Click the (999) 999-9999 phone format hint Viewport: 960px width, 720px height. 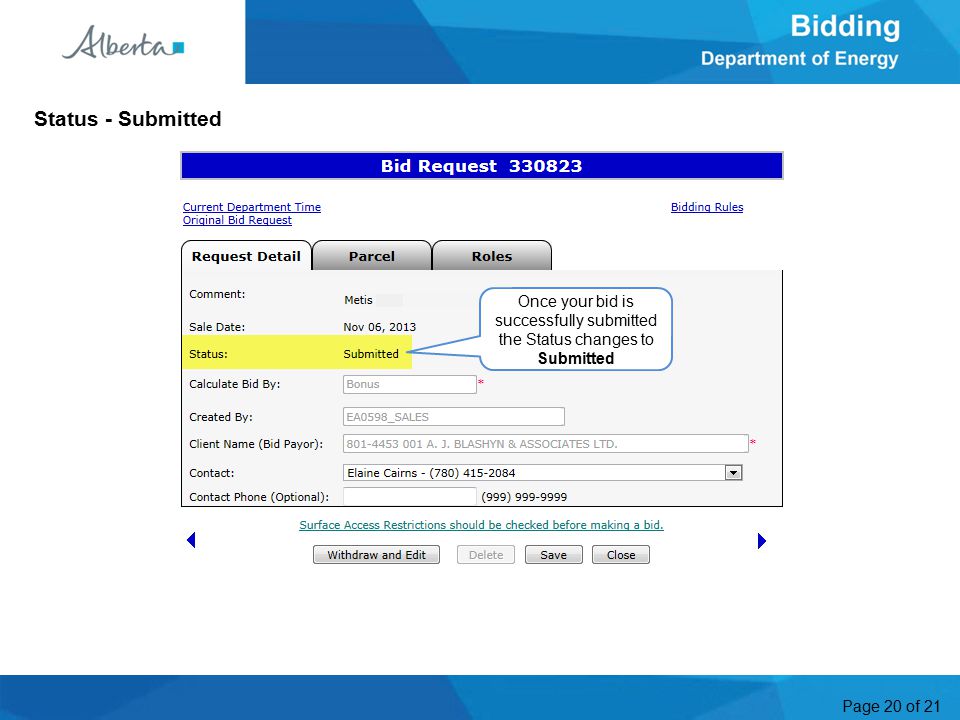pyautogui.click(x=524, y=497)
